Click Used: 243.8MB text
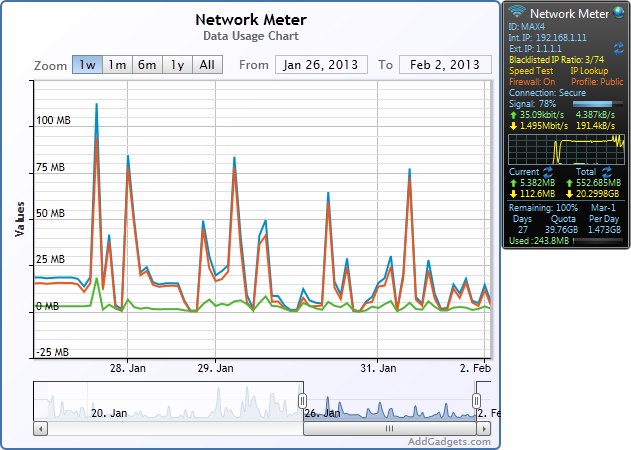The width and height of the screenshot is (631, 450). point(539,241)
